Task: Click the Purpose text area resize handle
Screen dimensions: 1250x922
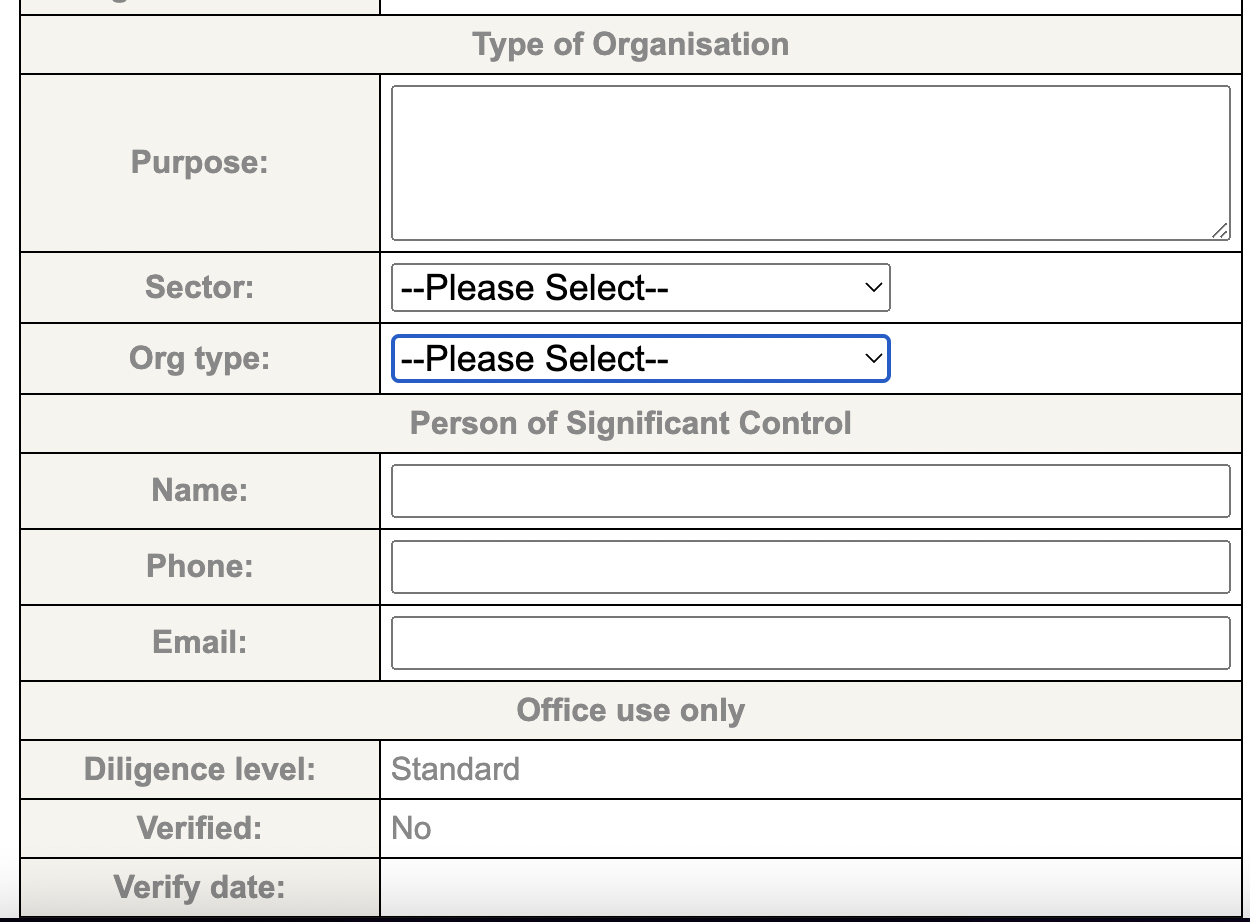Action: pos(1219,231)
